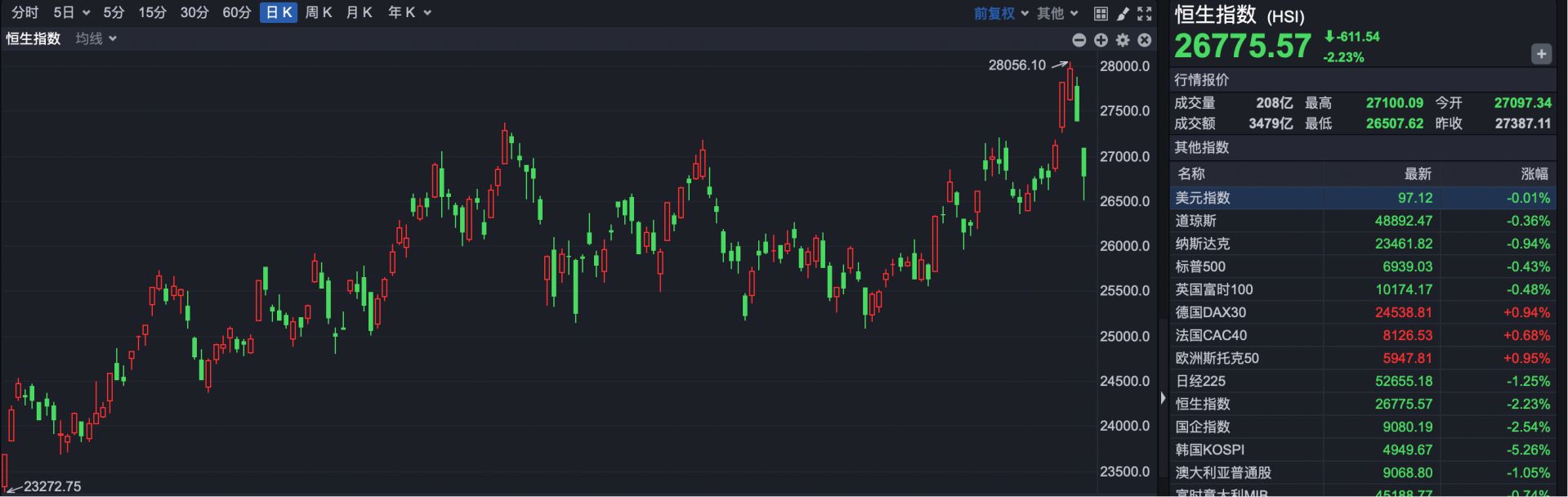
Task: Enter fullscreen chart mode
Action: (1145, 13)
